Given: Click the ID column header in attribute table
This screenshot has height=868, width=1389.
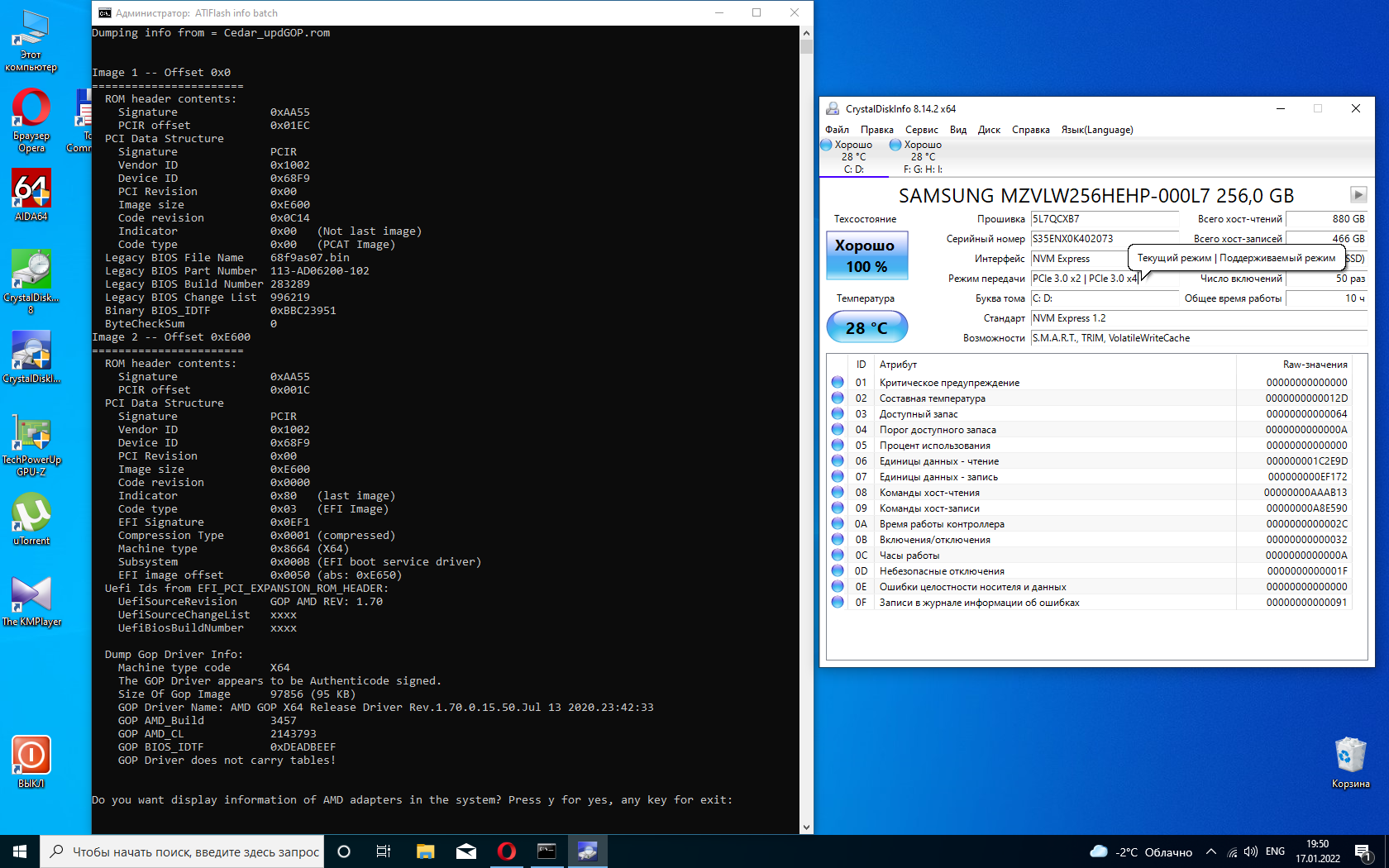Looking at the screenshot, I should [x=861, y=365].
